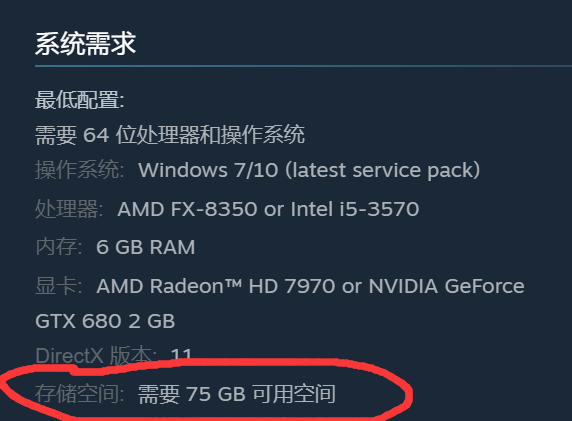Image resolution: width=572 pixels, height=421 pixels.
Task: Select the 处理器 label
Action: click(x=69, y=209)
